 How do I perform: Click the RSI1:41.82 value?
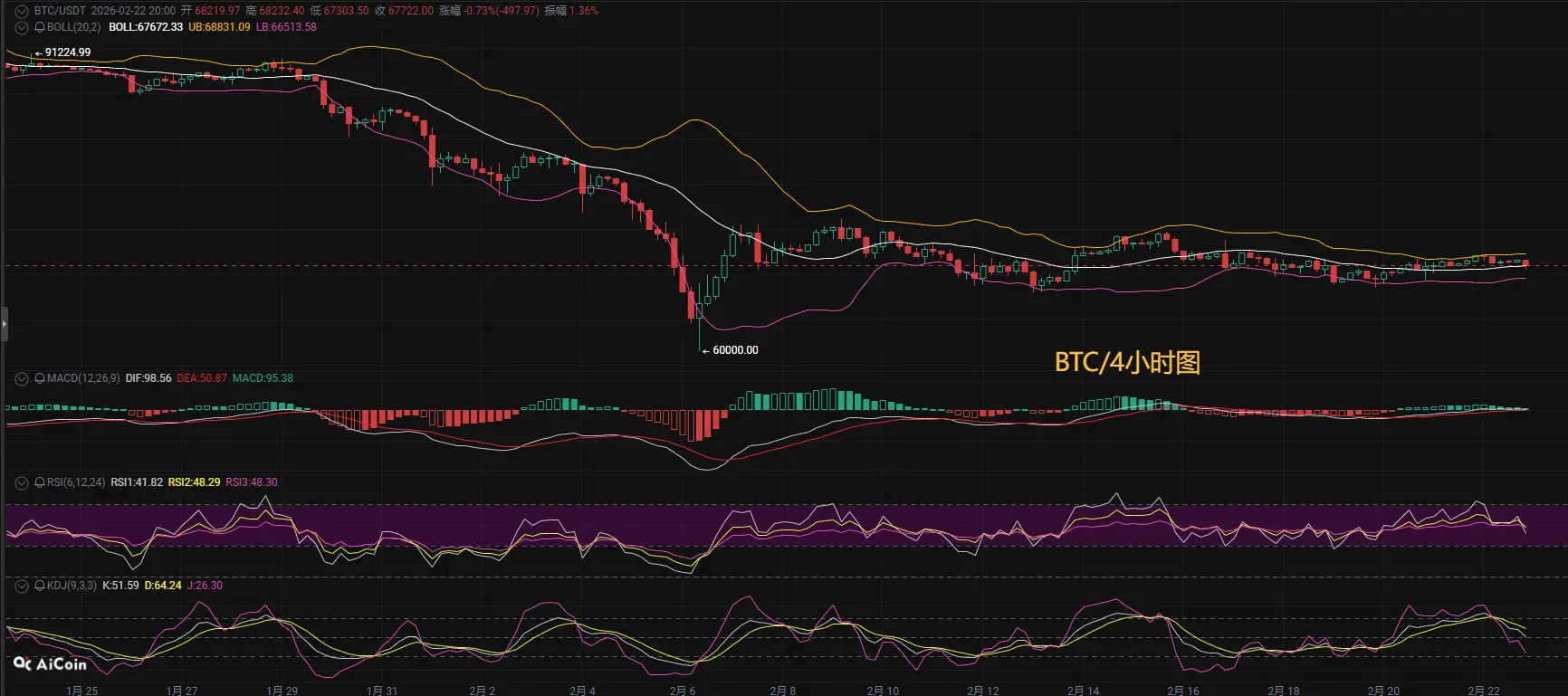click(137, 482)
